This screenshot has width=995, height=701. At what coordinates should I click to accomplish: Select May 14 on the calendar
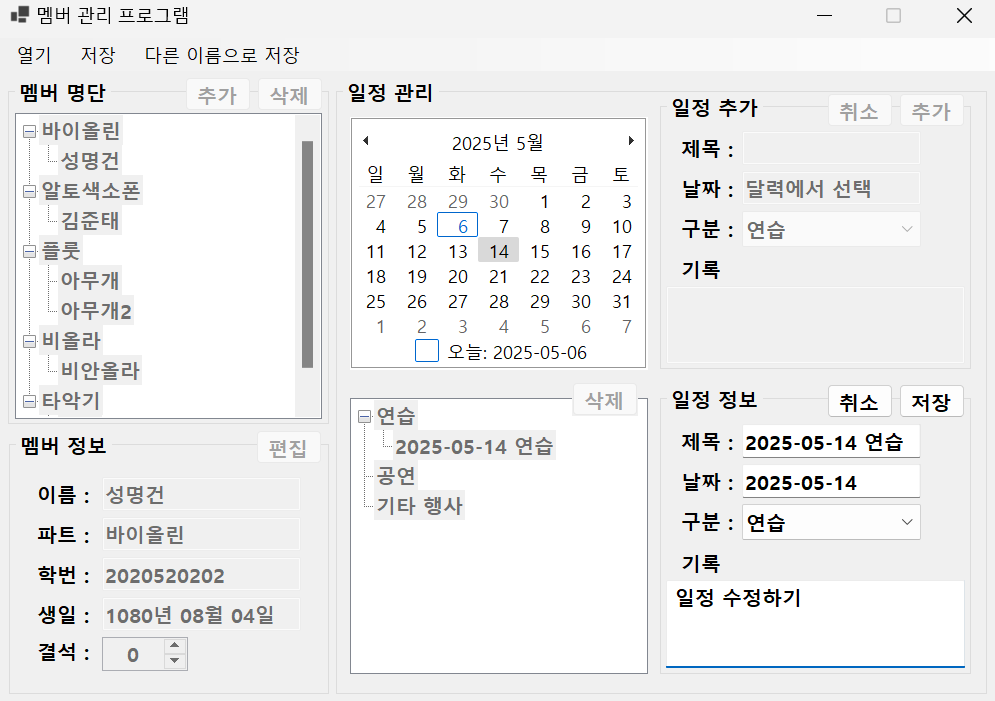499,251
